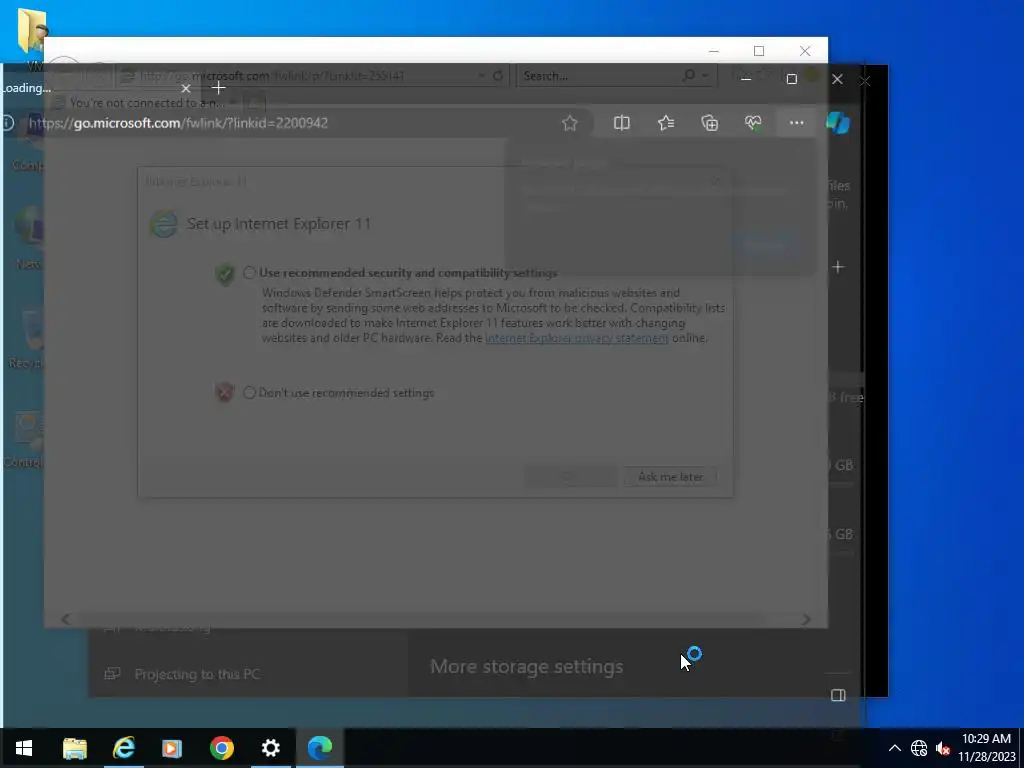This screenshot has height=768, width=1024.
Task: Launch Google Chrome from taskbar
Action: (x=222, y=748)
